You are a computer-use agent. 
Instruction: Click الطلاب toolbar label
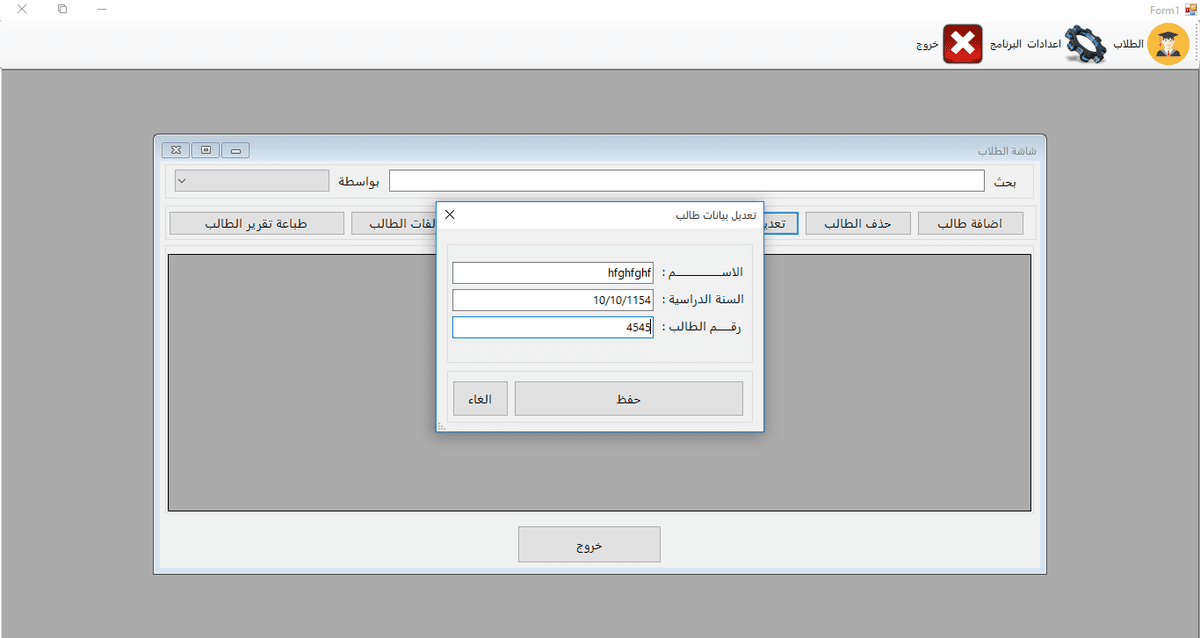(x=1128, y=45)
